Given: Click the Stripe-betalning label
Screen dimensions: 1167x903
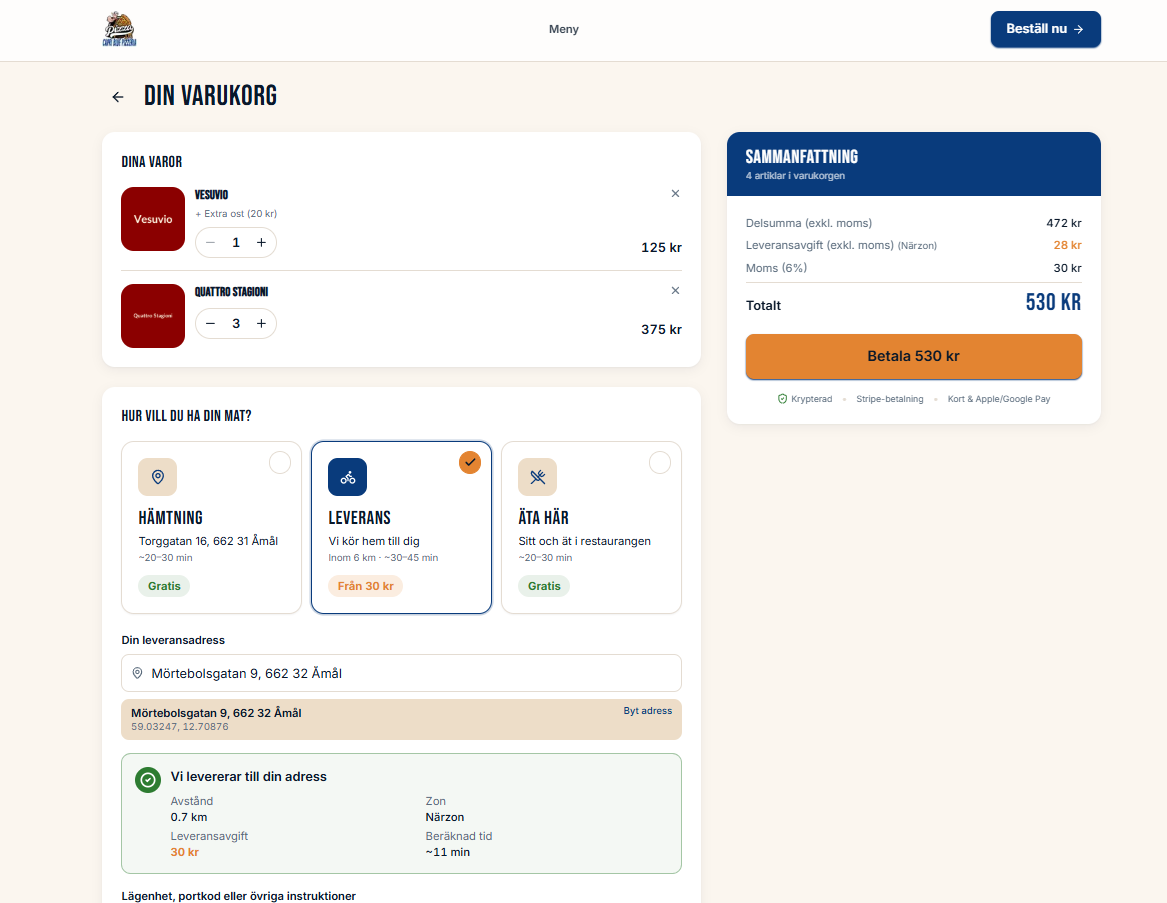Looking at the screenshot, I should click(x=889, y=399).
